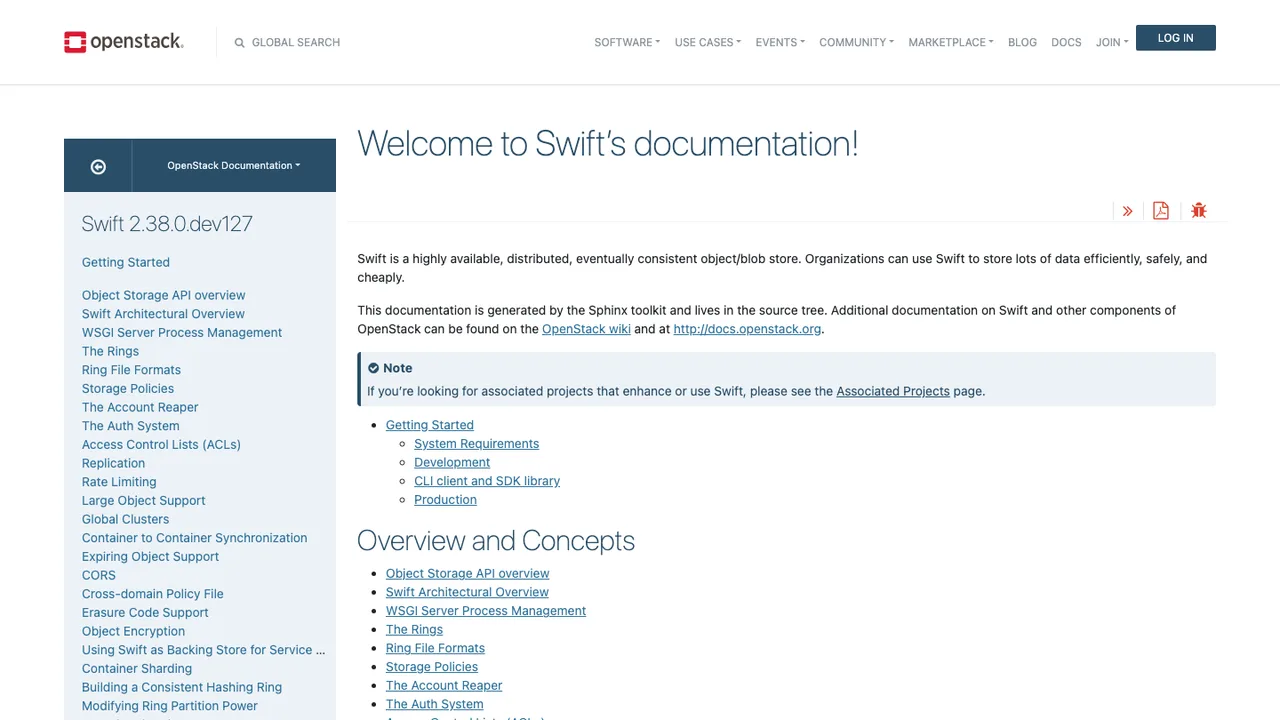Image resolution: width=1280 pixels, height=720 pixels.
Task: Expand the USE CASES menu
Action: (708, 43)
